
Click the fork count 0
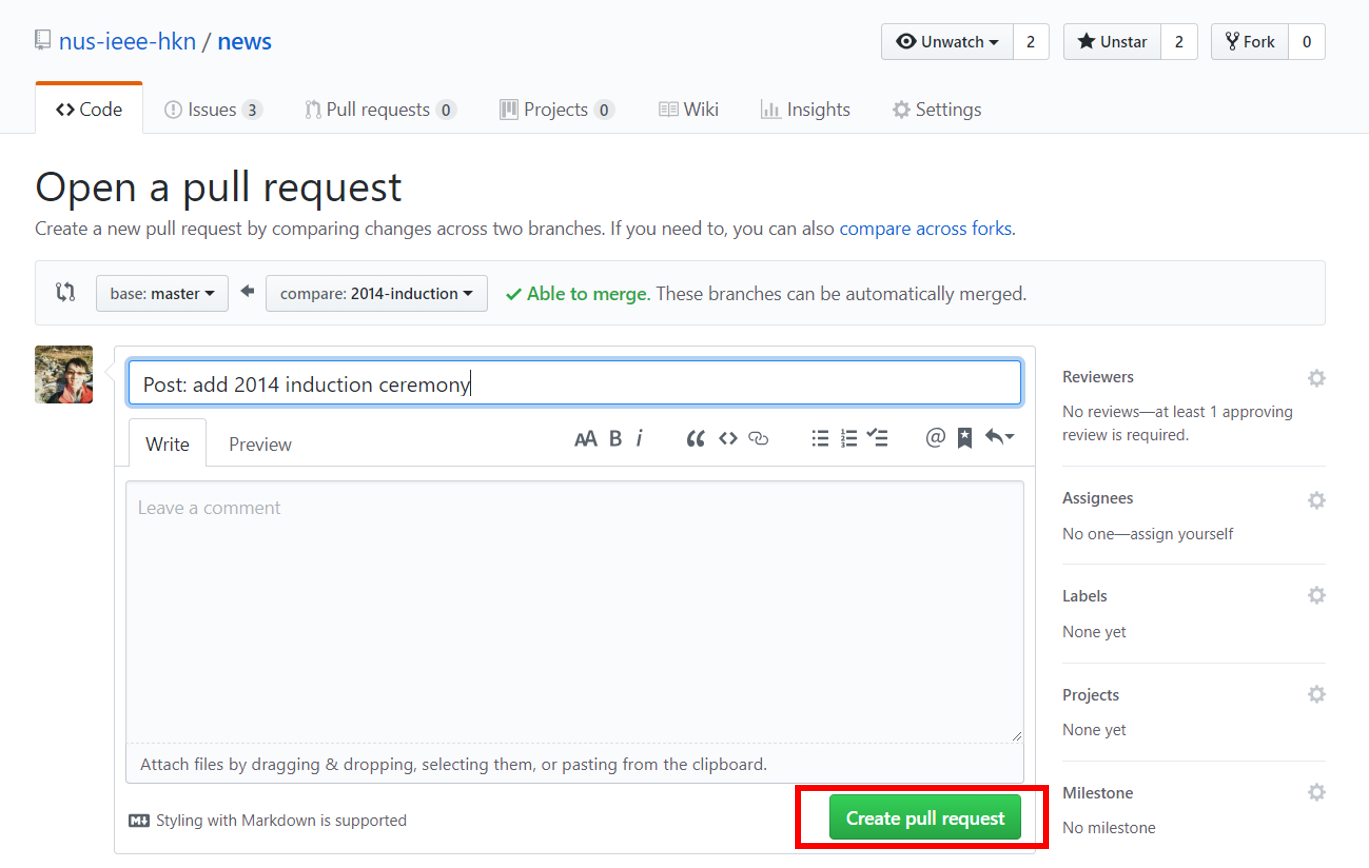1306,42
